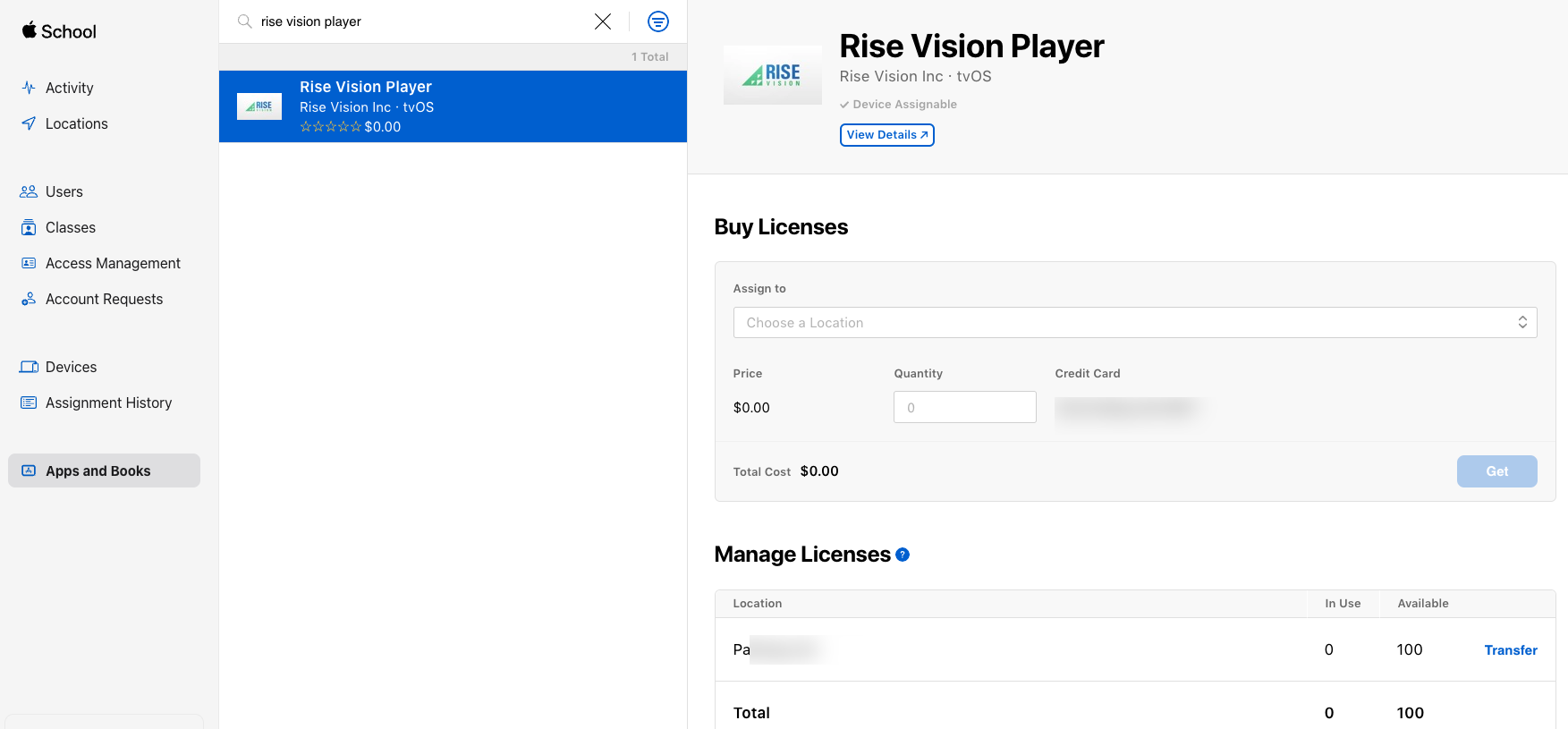The width and height of the screenshot is (1568, 729).
Task: Click the filter icon beside the search field
Action: pos(657,21)
